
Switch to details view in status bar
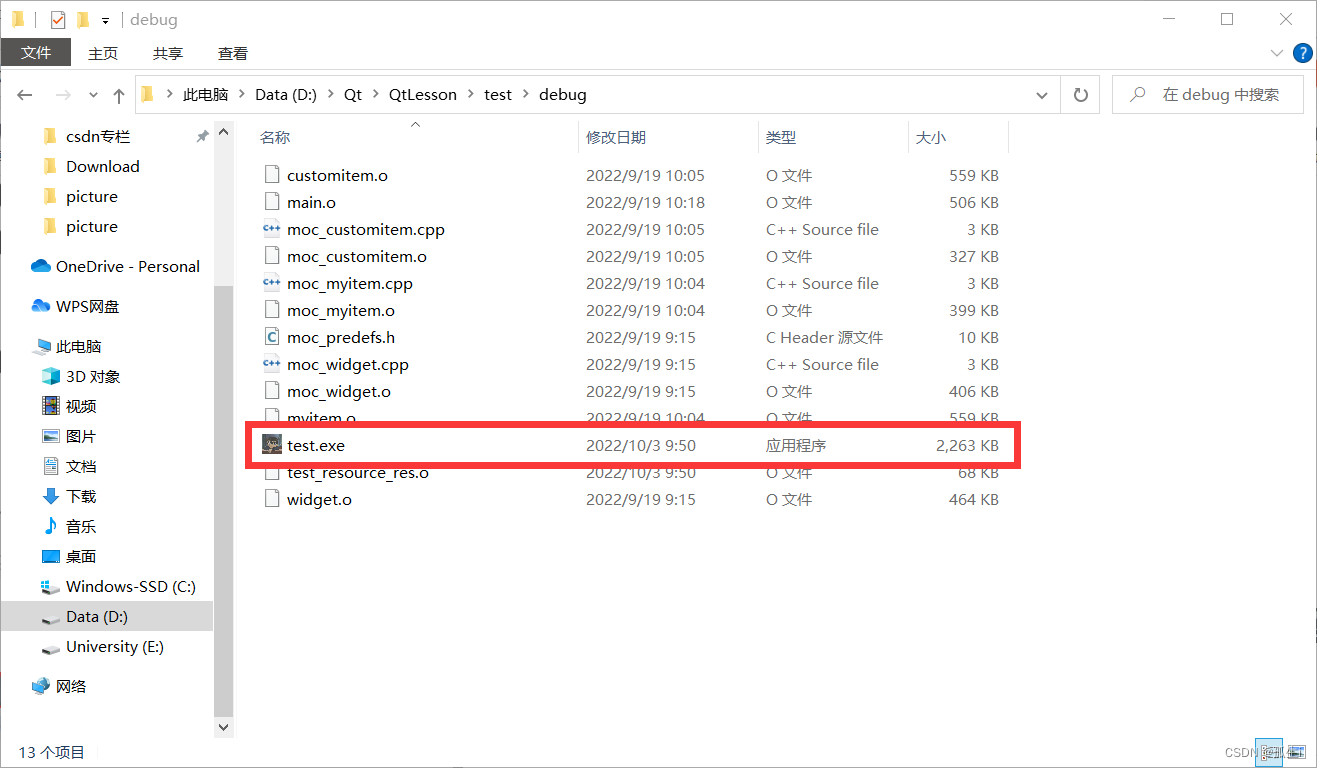click(x=1268, y=752)
